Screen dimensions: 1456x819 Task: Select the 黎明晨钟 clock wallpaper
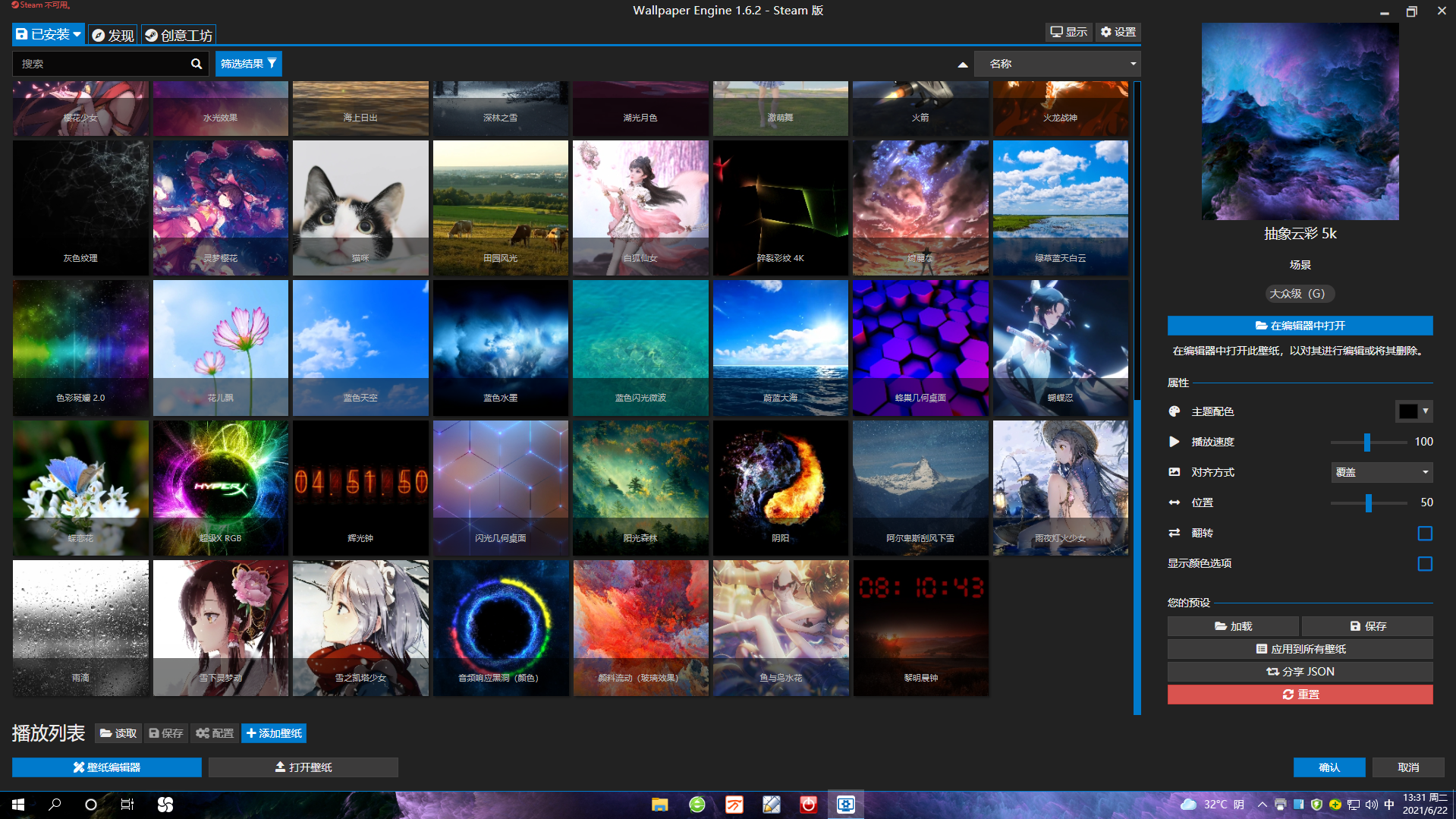[920, 628]
